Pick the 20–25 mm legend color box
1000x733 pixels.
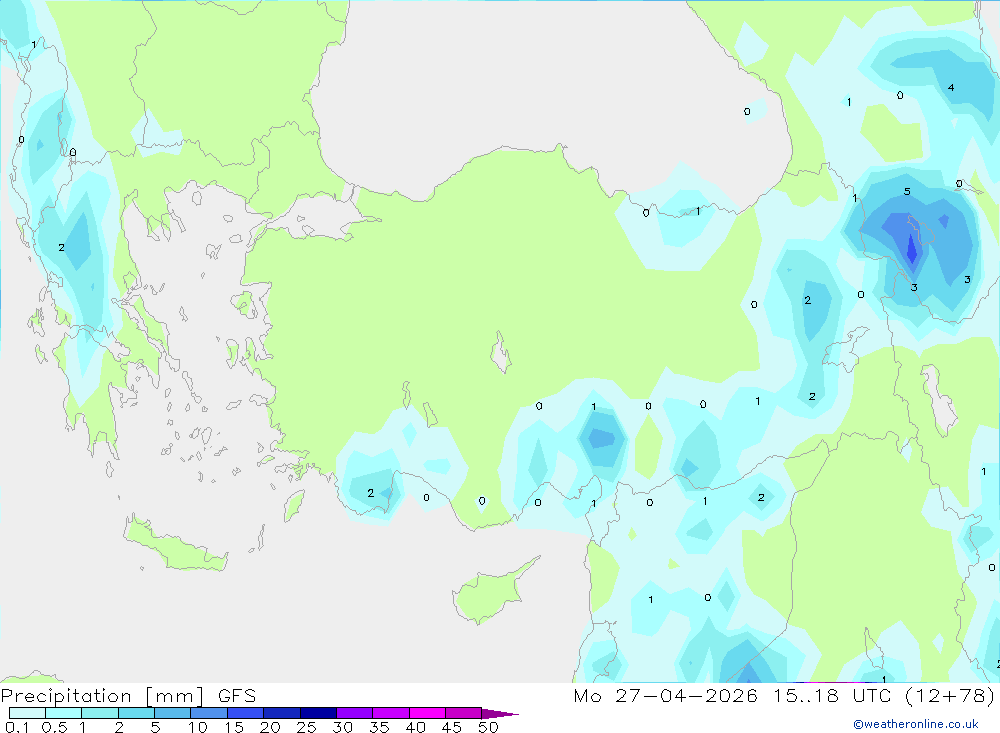[282, 713]
